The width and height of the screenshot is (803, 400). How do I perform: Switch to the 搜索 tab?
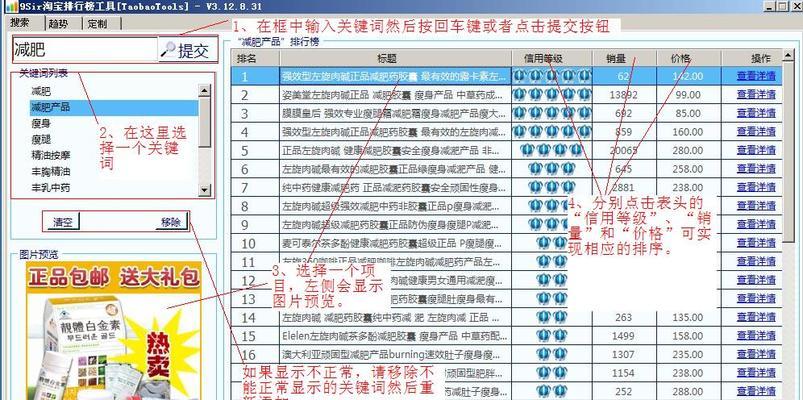click(x=22, y=23)
